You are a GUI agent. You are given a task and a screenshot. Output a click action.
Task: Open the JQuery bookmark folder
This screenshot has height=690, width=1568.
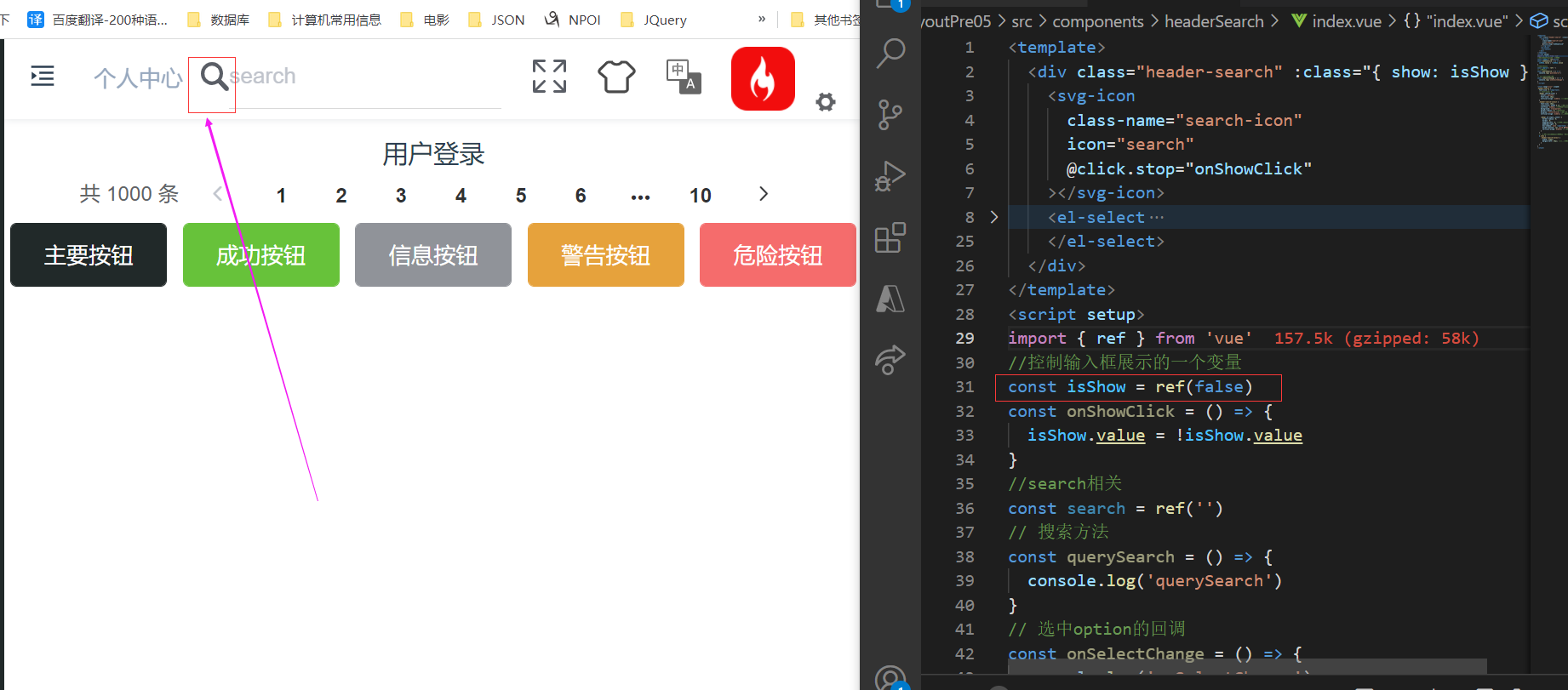click(x=654, y=20)
